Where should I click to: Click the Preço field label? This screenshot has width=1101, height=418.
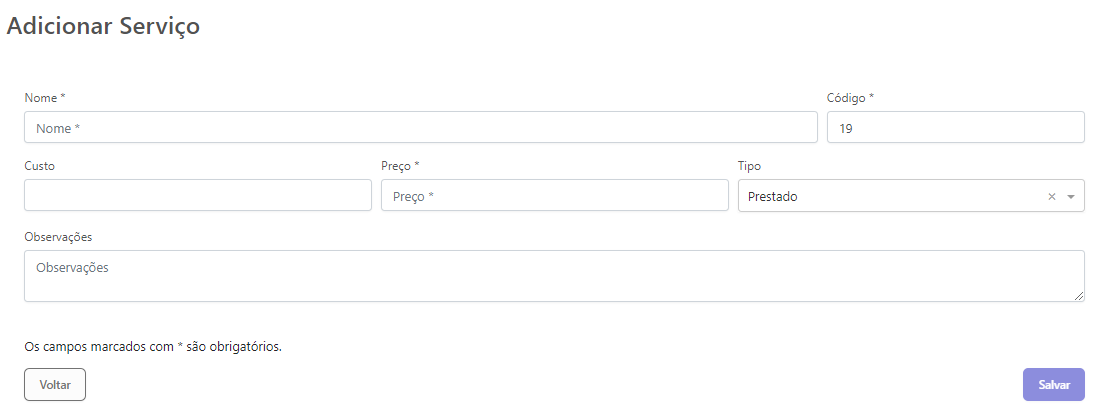(x=400, y=166)
